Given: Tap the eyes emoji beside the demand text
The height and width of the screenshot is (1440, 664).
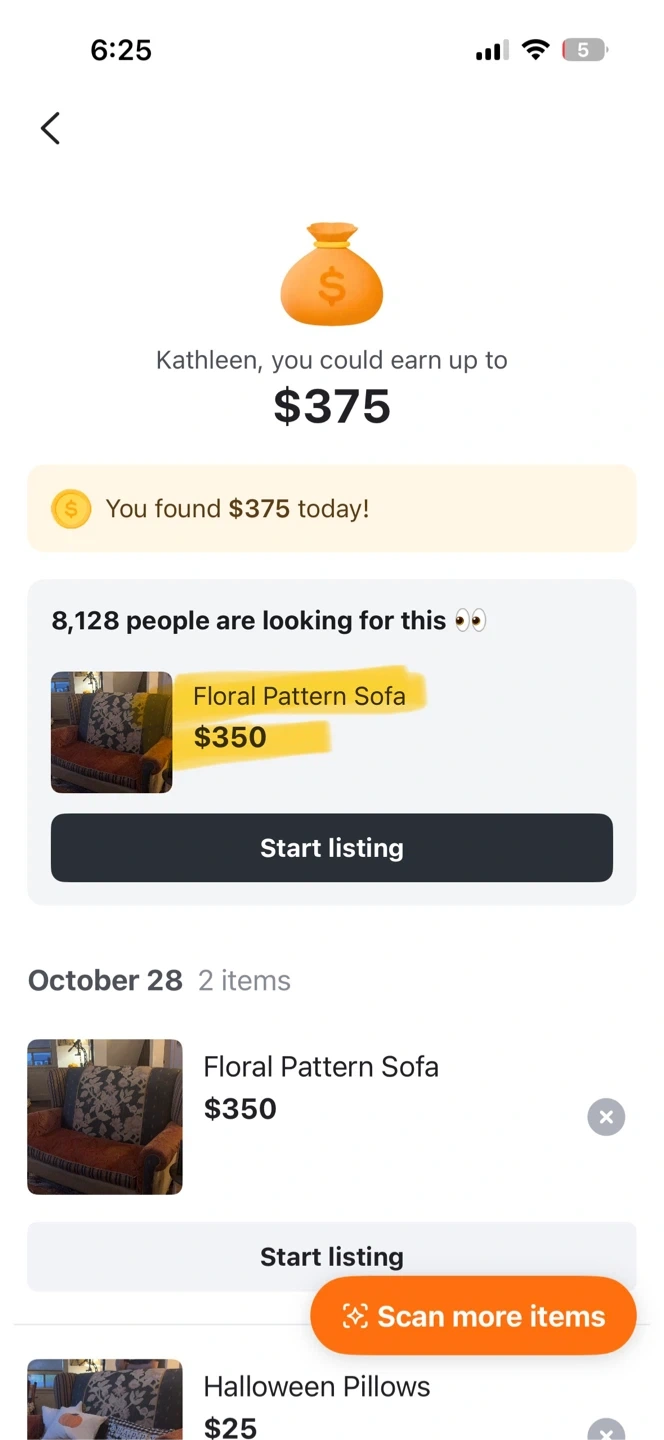Looking at the screenshot, I should [x=470, y=621].
